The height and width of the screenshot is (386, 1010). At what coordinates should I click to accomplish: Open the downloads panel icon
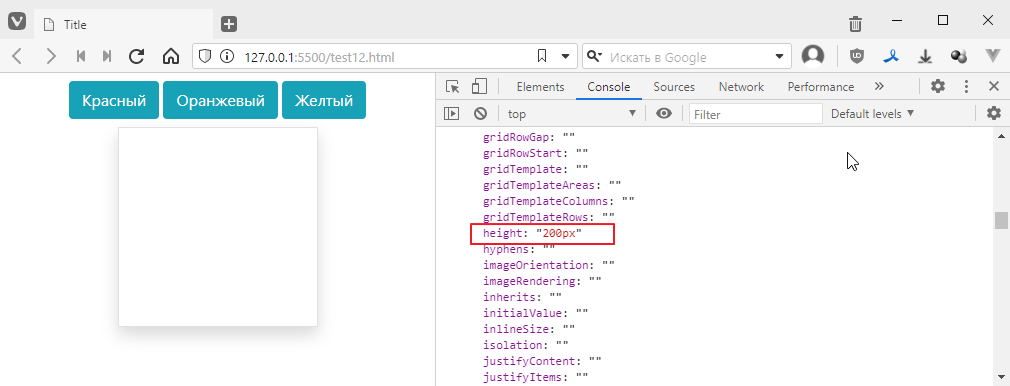click(926, 57)
